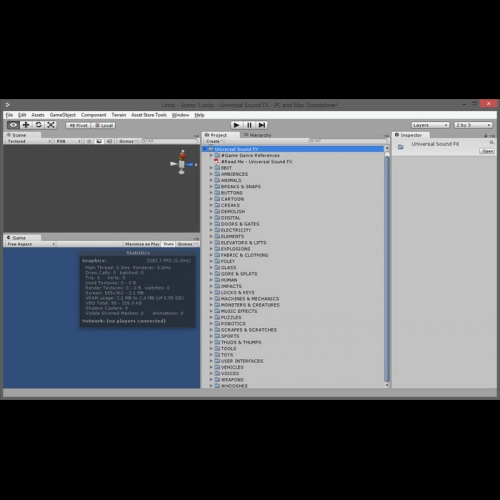Open the Asset Store Tools menu
The height and width of the screenshot is (500, 500).
point(149,115)
